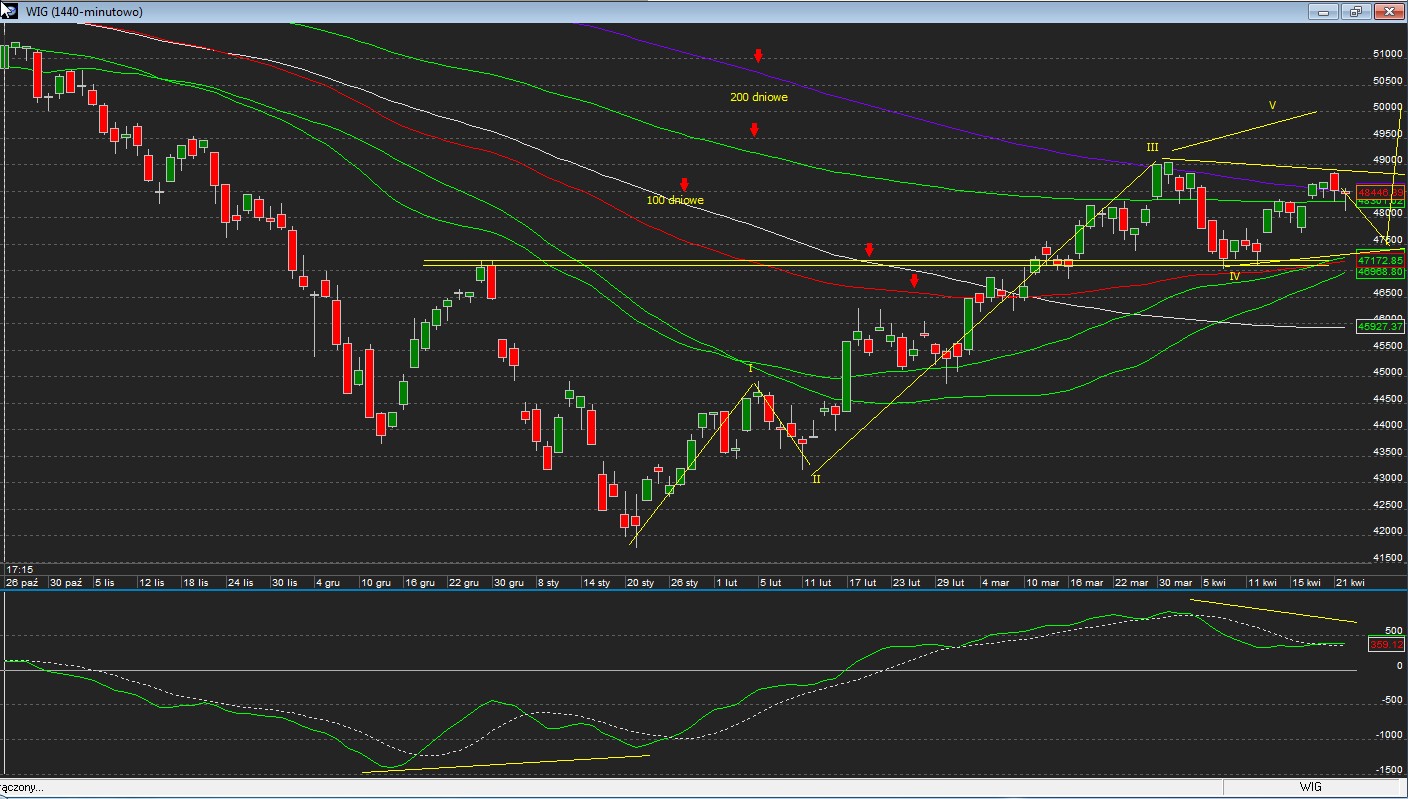Screen dimensions: 1408x799
Task: Click the '10 gru' date on time axis
Action: pyautogui.click(x=376, y=582)
